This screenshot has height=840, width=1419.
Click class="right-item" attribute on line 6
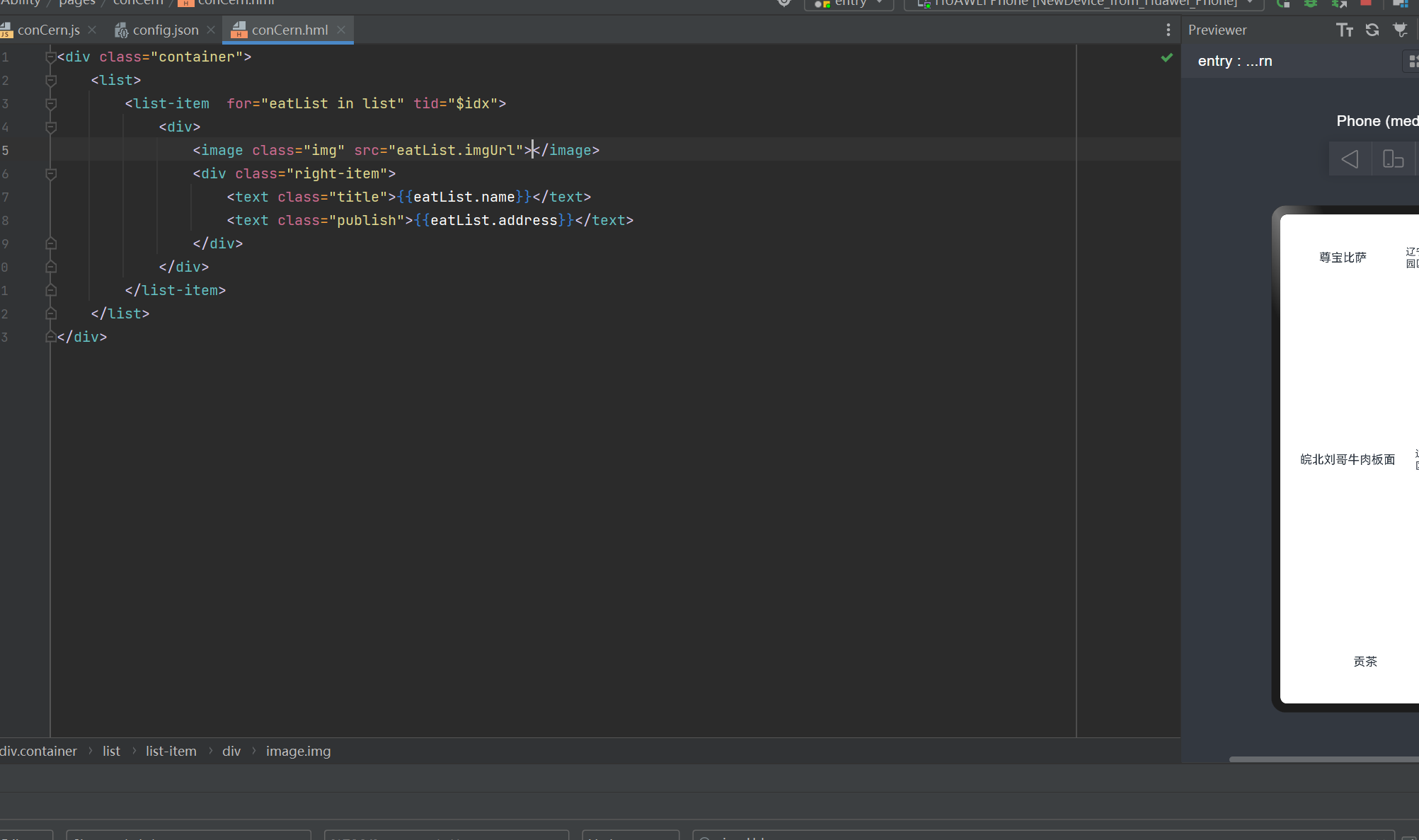pos(311,173)
